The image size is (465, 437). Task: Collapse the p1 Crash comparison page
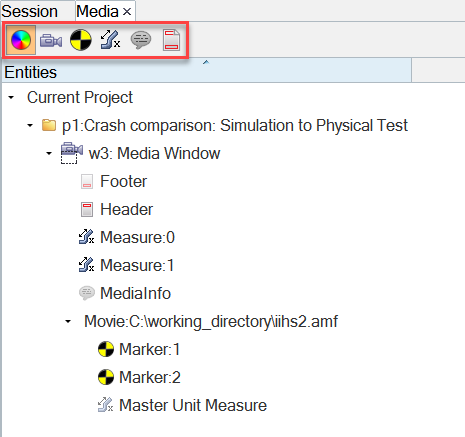point(30,126)
